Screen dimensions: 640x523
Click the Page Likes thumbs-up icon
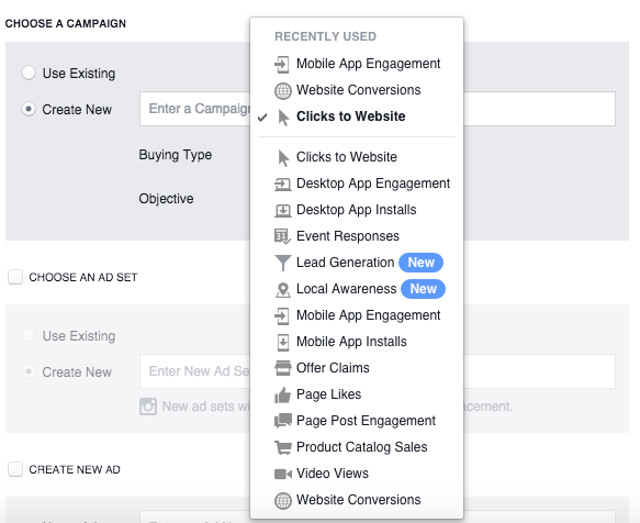coord(281,394)
